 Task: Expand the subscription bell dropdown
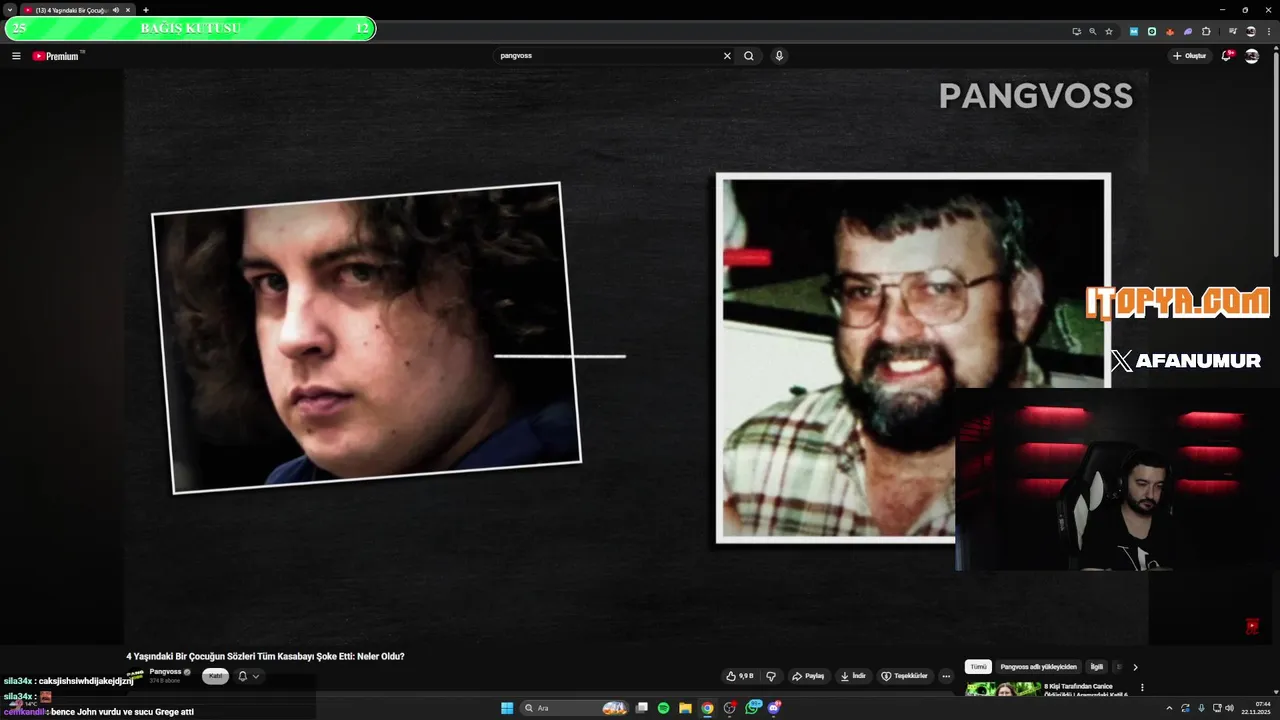click(x=248, y=676)
